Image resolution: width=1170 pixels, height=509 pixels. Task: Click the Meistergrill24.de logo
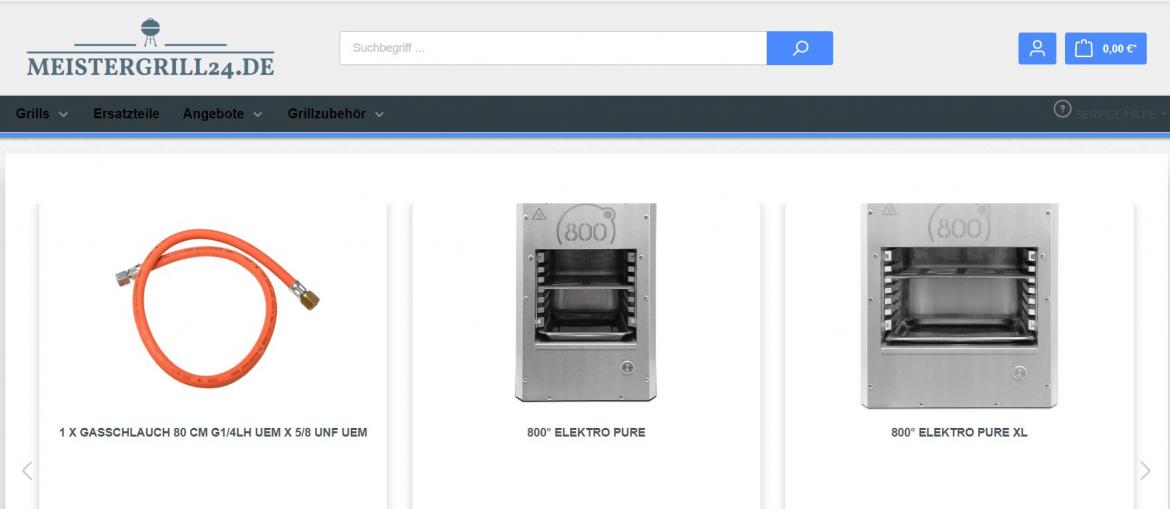[x=150, y=48]
